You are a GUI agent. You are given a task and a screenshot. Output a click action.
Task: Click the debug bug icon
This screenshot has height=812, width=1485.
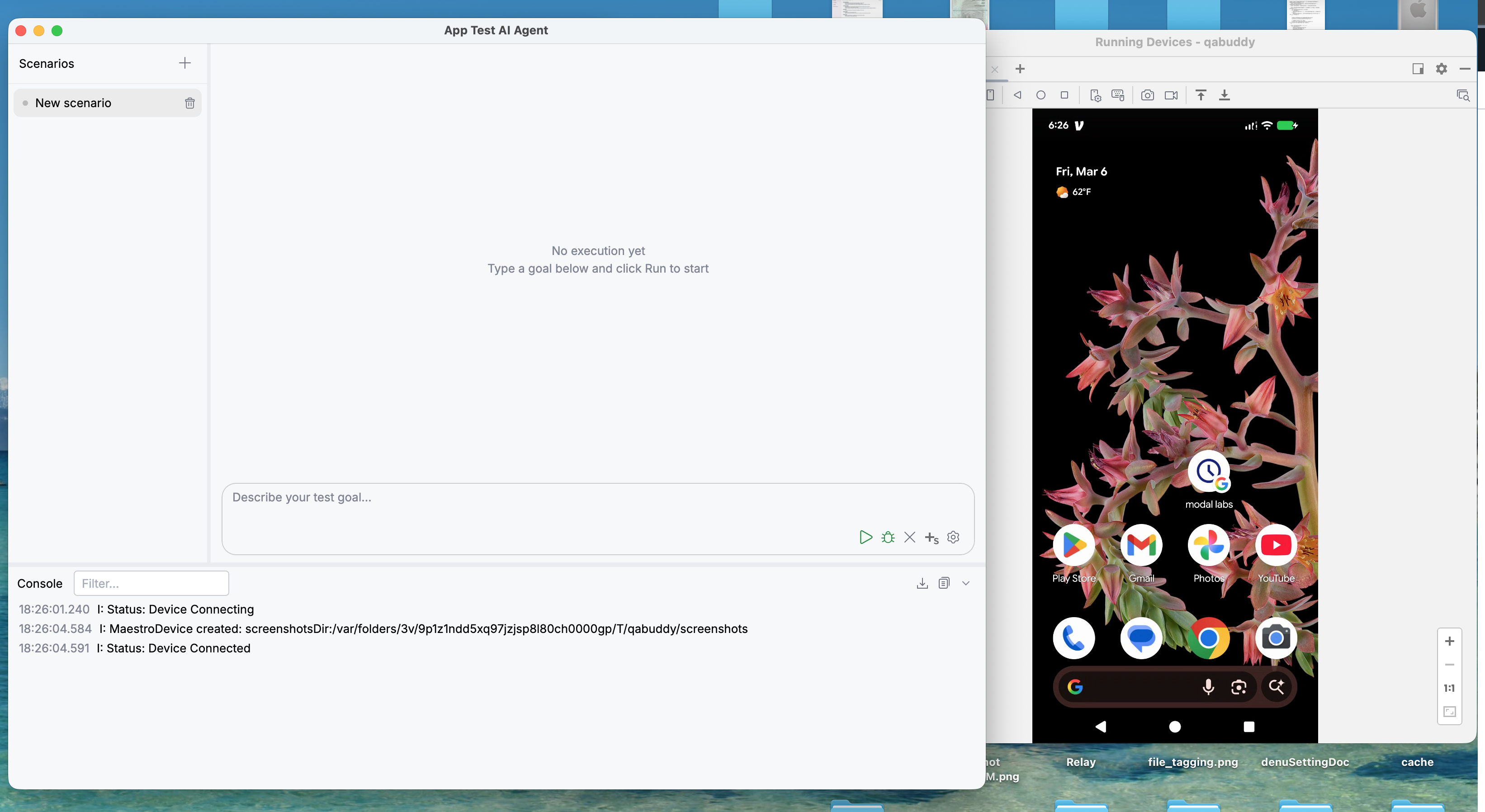888,537
